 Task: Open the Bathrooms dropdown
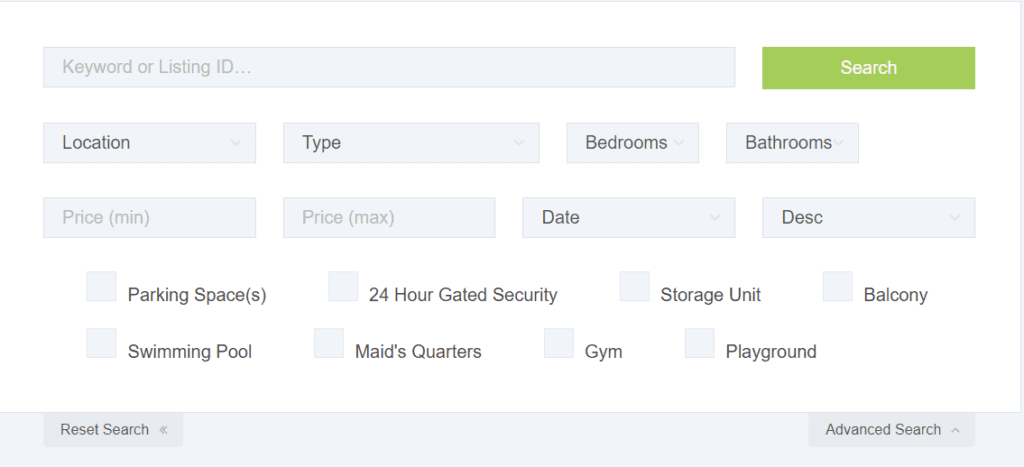[792, 142]
